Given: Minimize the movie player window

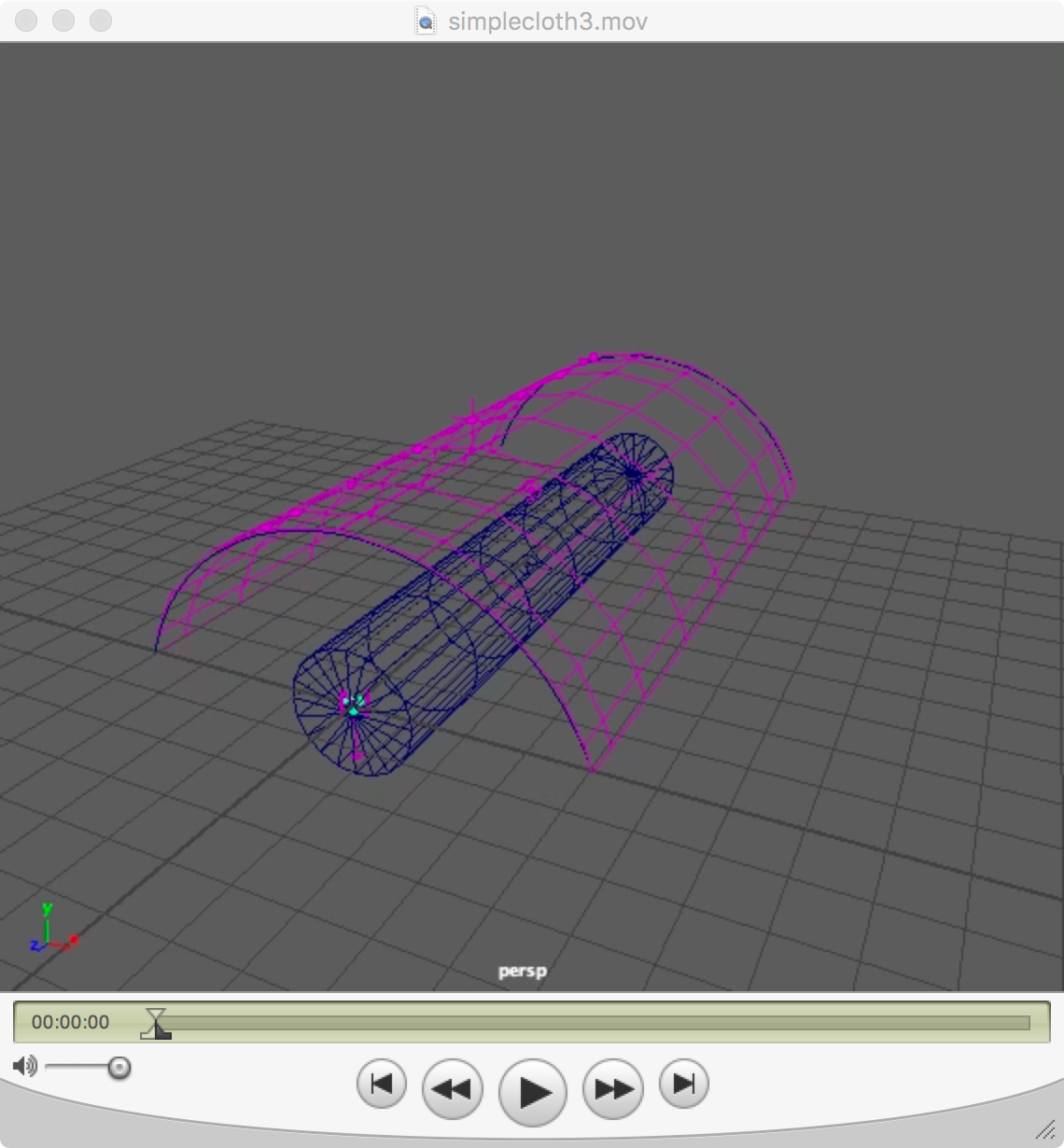Looking at the screenshot, I should click(63, 21).
